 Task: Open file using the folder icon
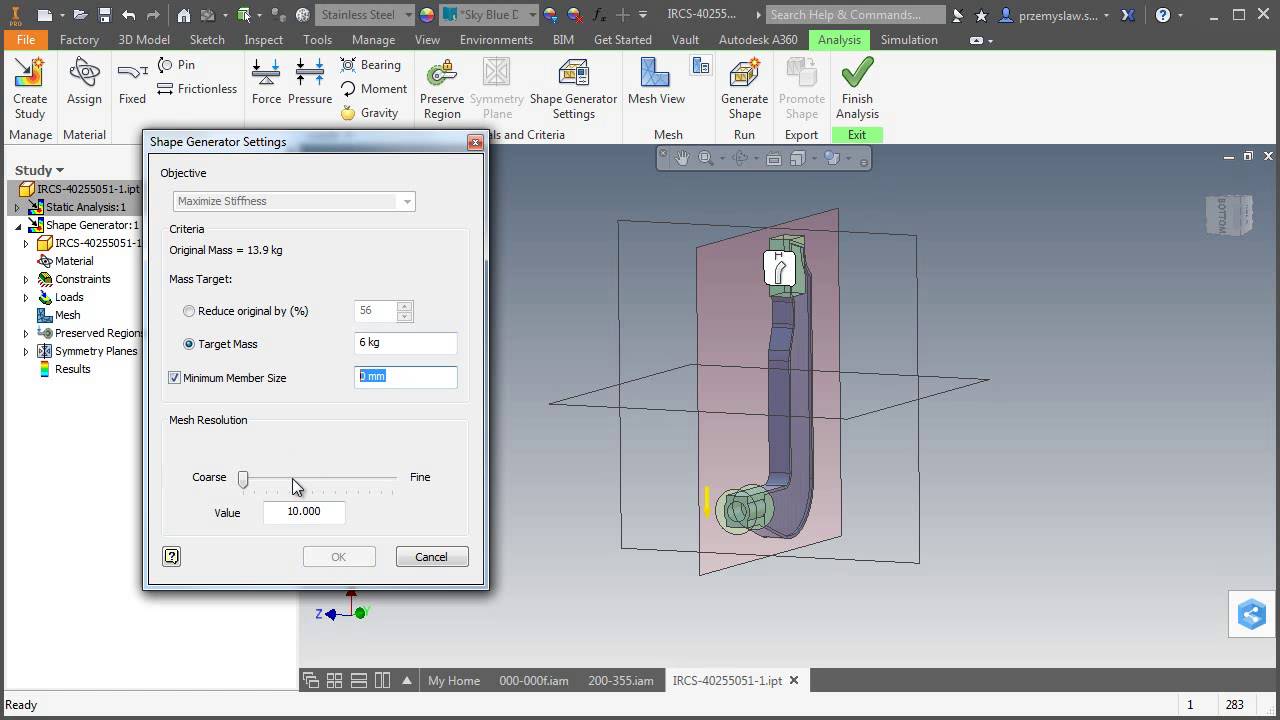(x=79, y=15)
